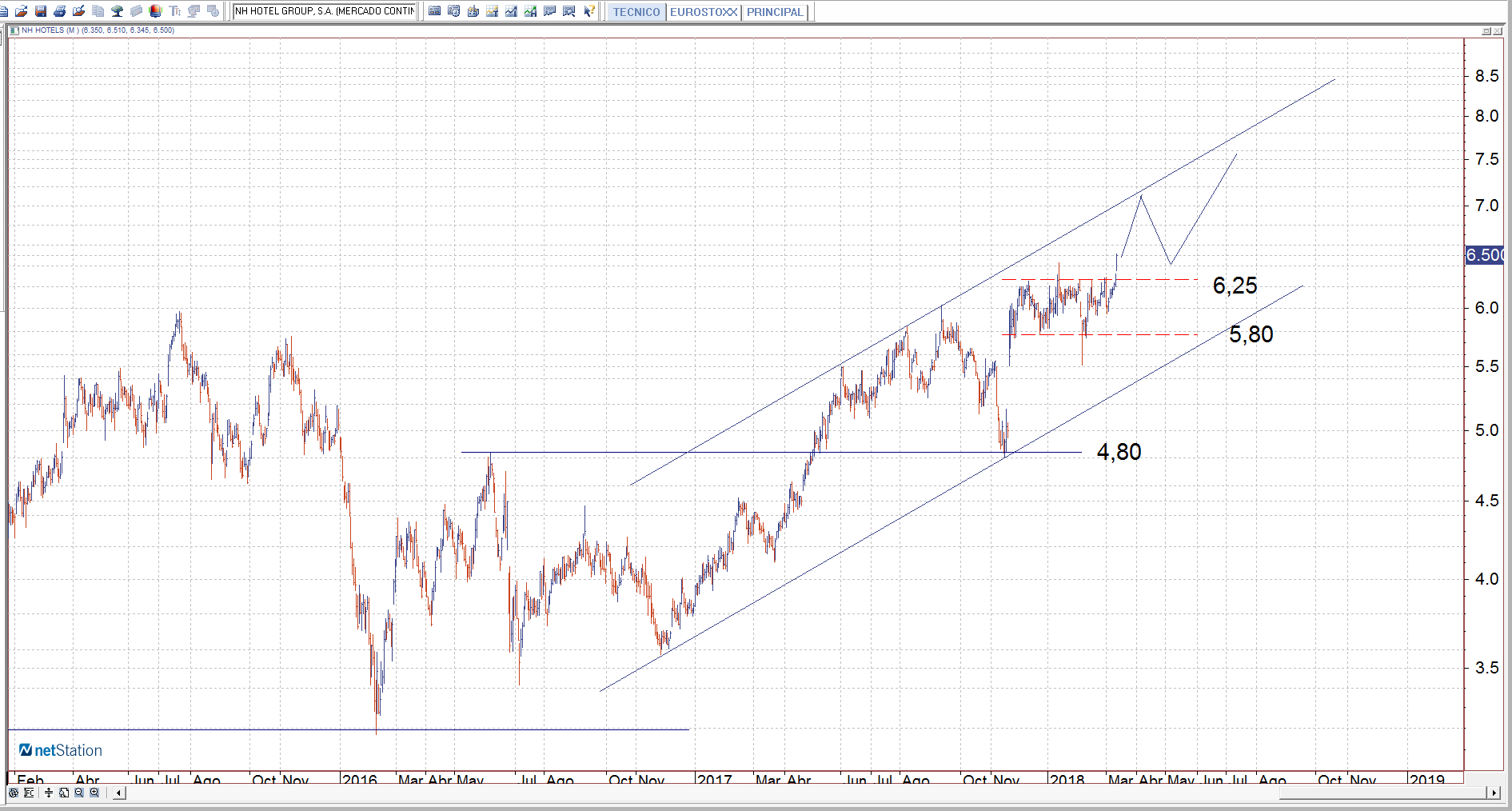
Task: Open the panel window icon after the symbol box
Action: coord(435,11)
